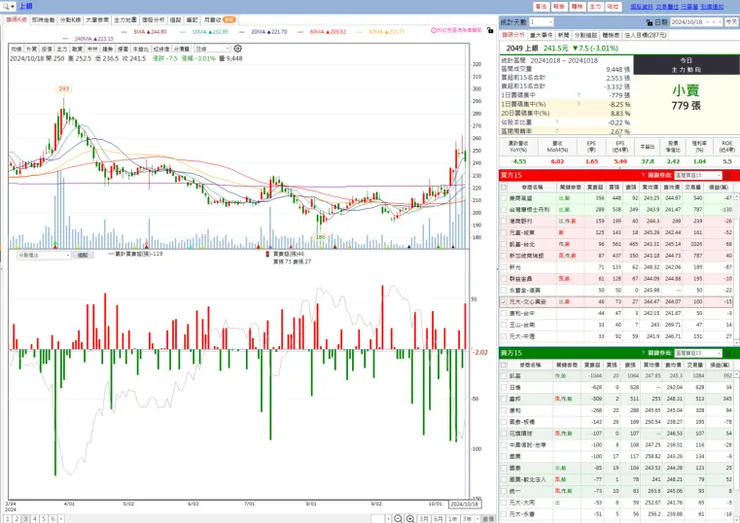Tick checkbox for 美商高盛 row
Screen dimensions: 740x523
pyautogui.click(x=504, y=198)
